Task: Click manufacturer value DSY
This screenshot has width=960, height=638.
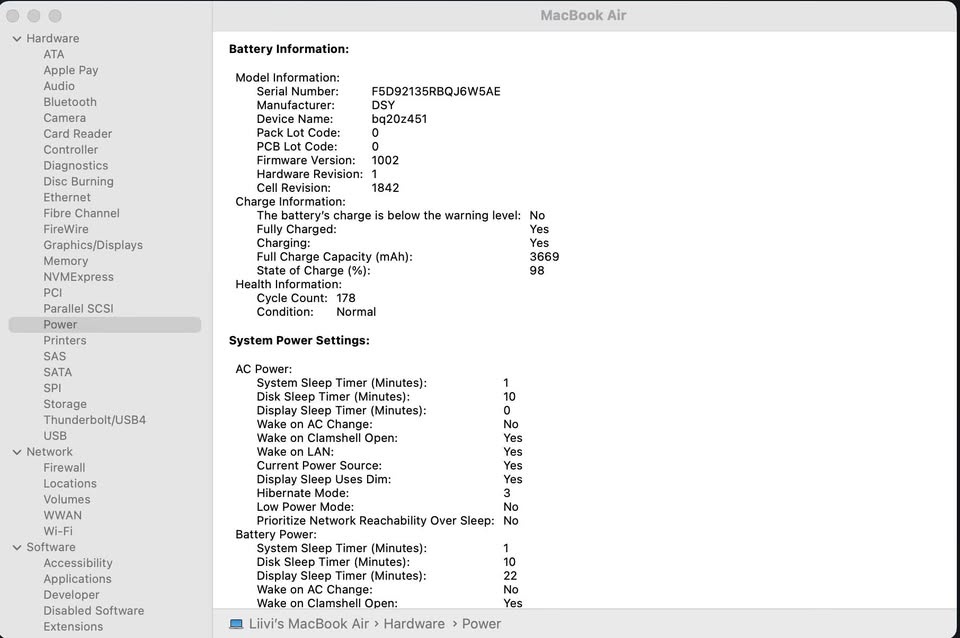Action: click(x=383, y=106)
